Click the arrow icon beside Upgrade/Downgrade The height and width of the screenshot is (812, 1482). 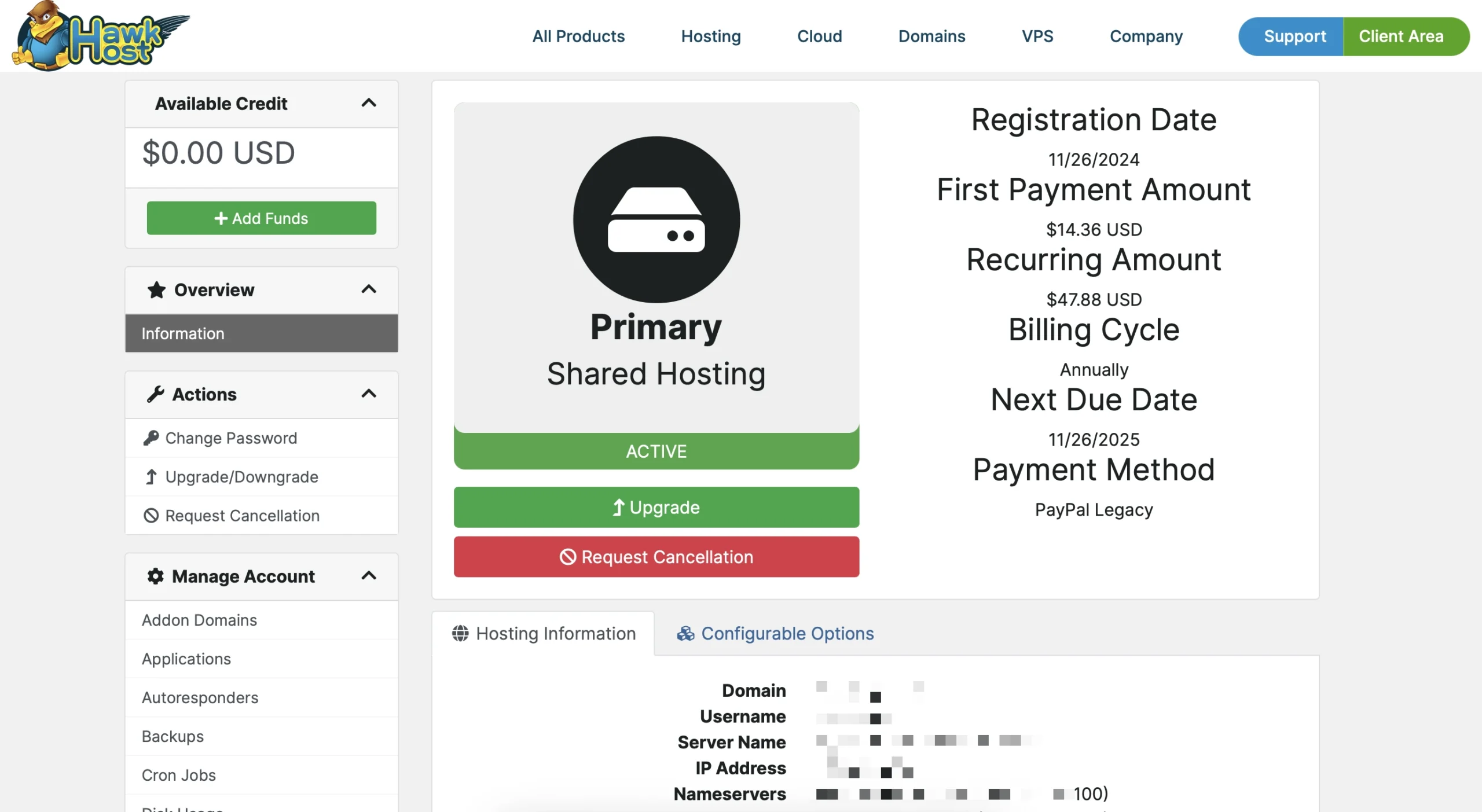(151, 477)
